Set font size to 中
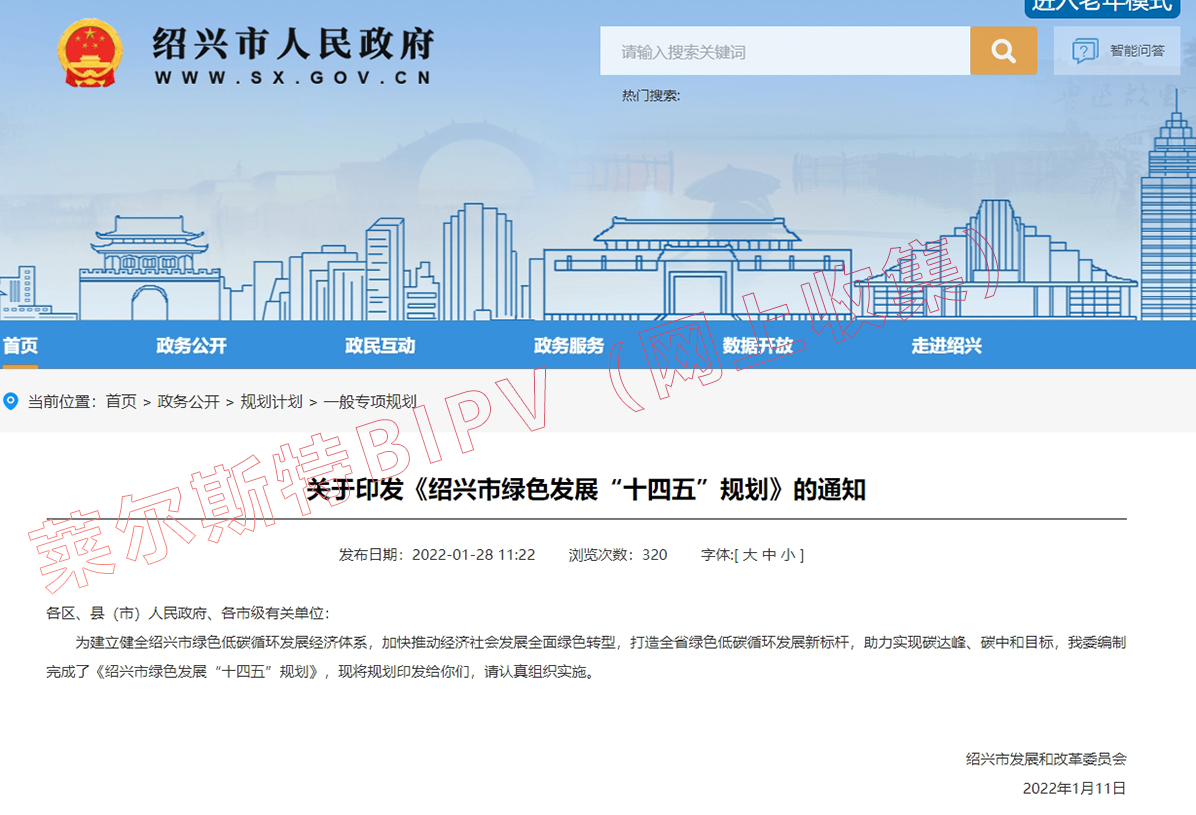Viewport: 1196px width, 815px height. 769,555
